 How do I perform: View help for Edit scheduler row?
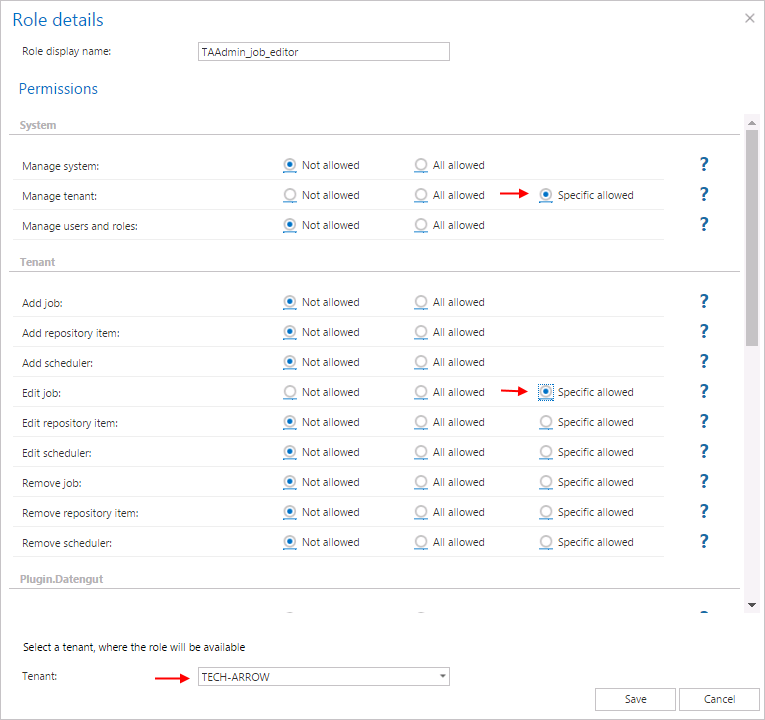[x=704, y=451]
